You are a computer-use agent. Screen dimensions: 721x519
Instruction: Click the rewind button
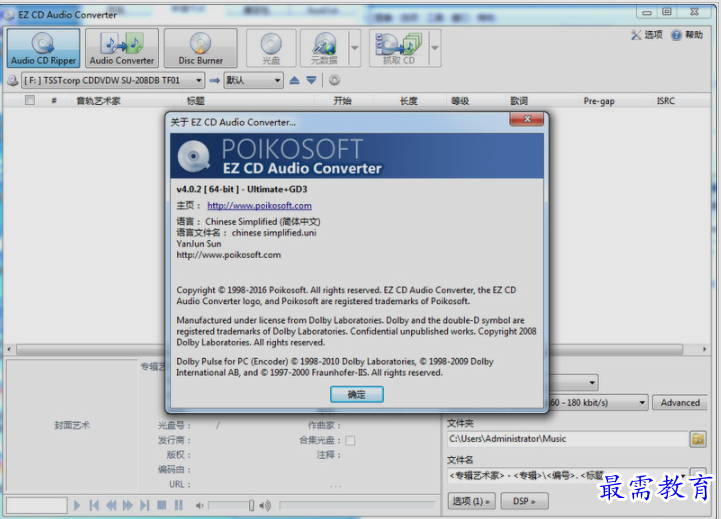pyautogui.click(x=111, y=506)
